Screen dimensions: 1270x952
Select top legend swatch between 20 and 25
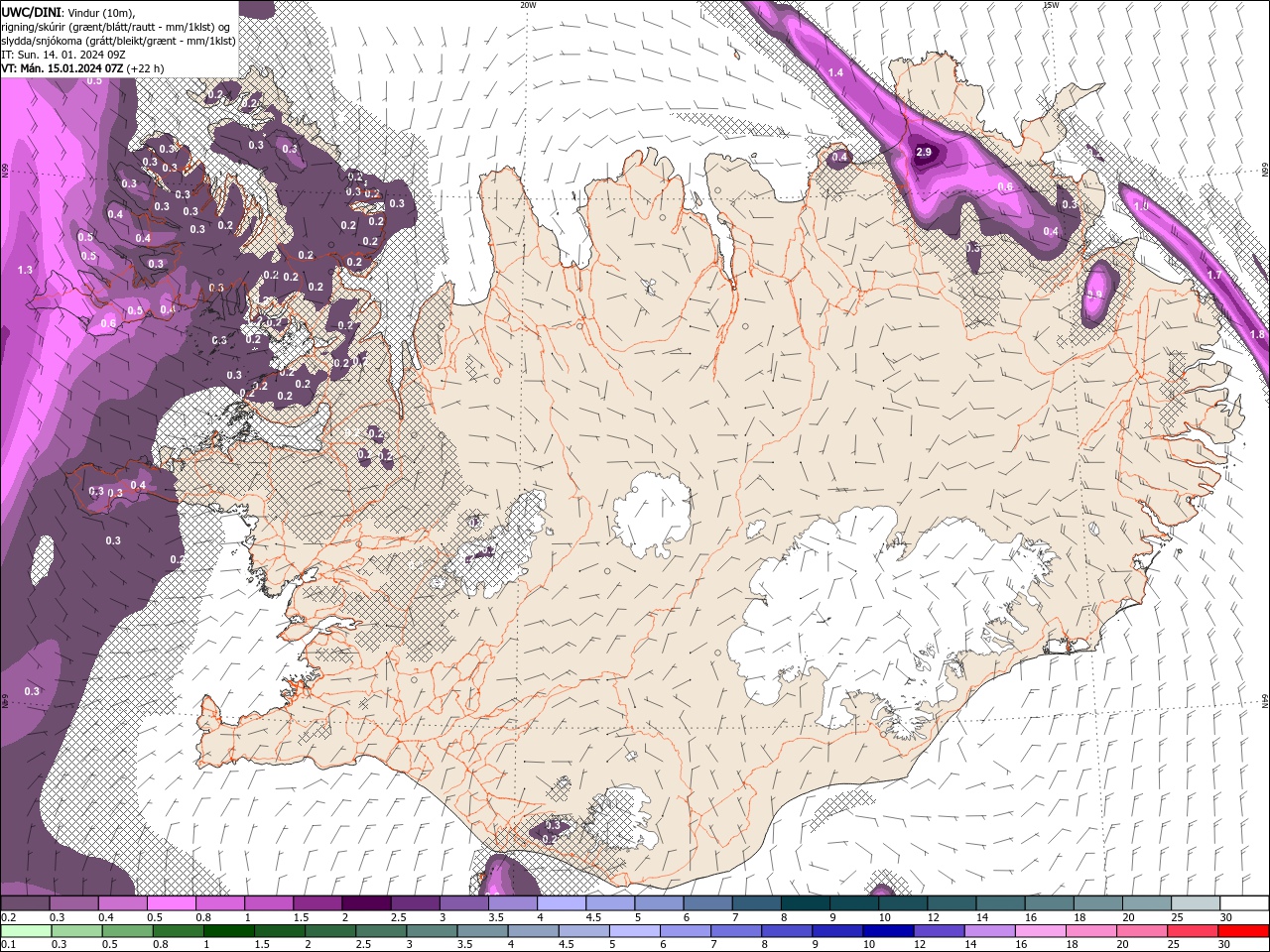point(1145,903)
